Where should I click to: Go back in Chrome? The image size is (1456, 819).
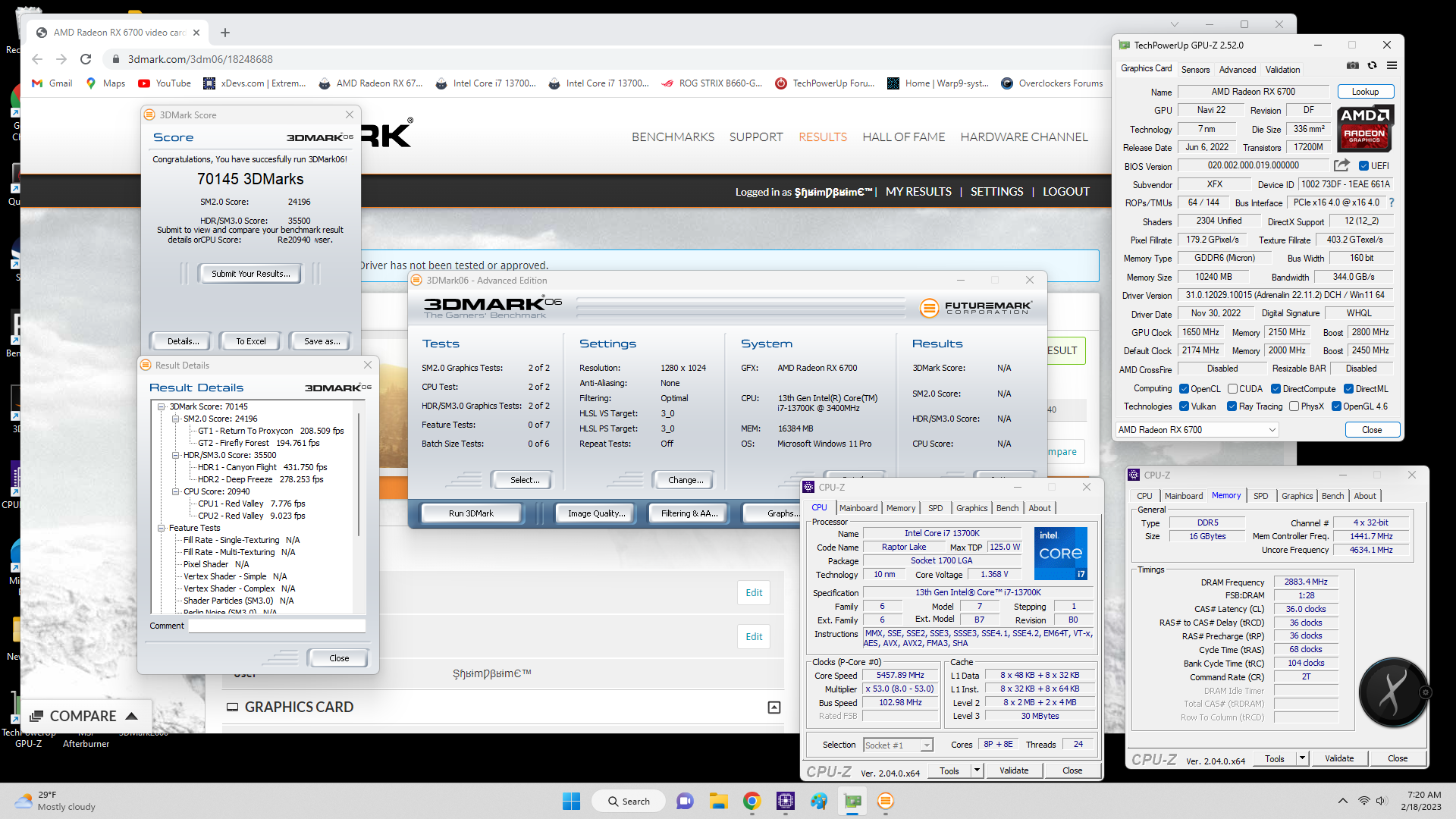37,59
